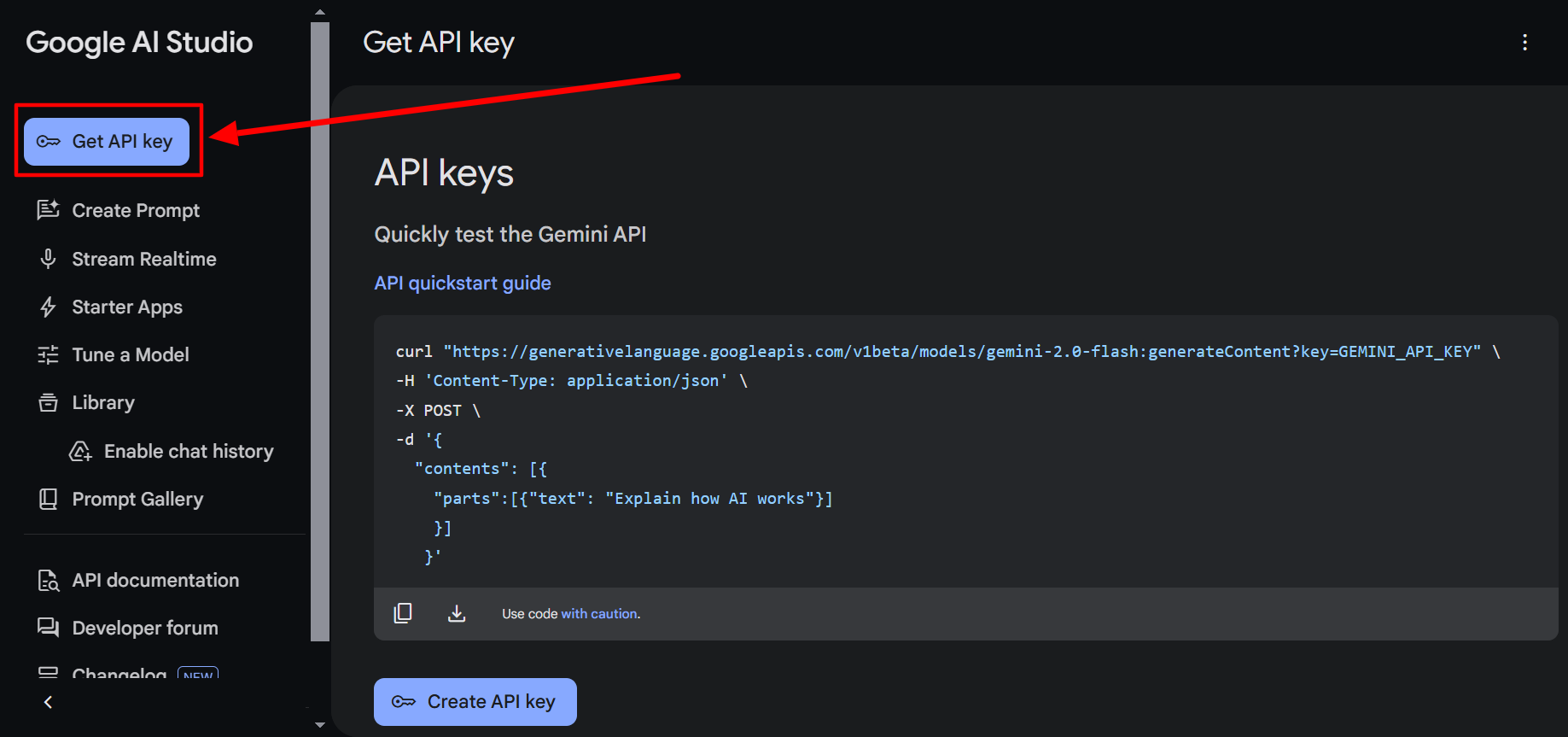This screenshot has height=737, width=1568.
Task: Click the Enable chat history drive icon
Action: [x=80, y=451]
